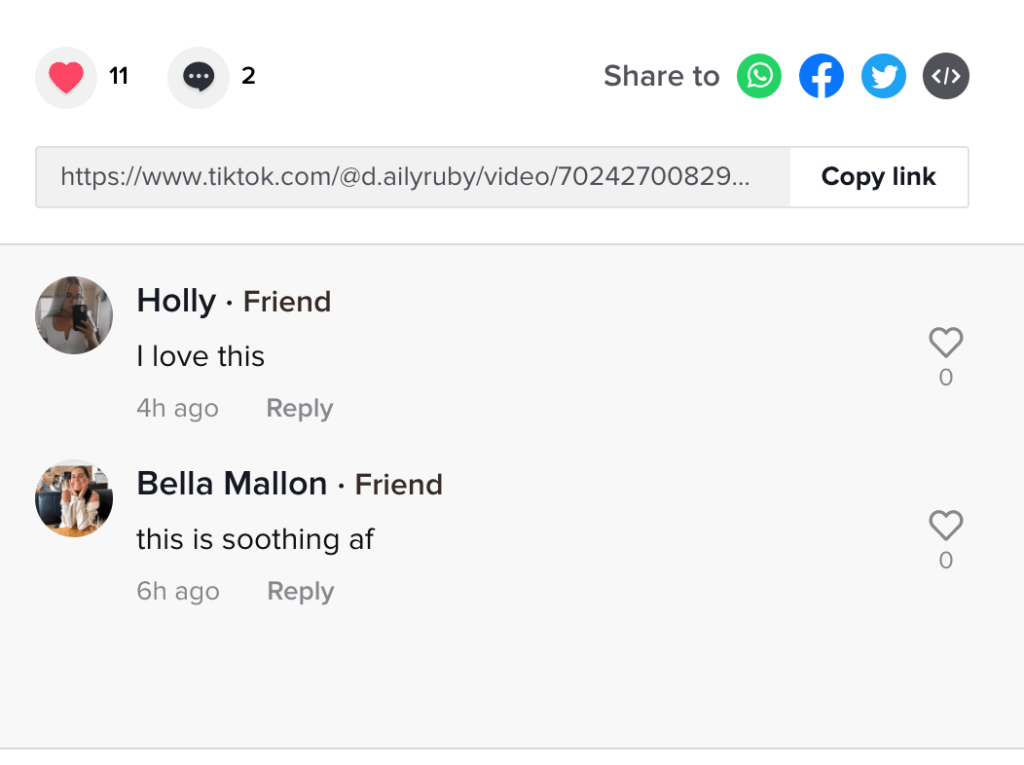Share the video to WhatsApp

(x=759, y=76)
